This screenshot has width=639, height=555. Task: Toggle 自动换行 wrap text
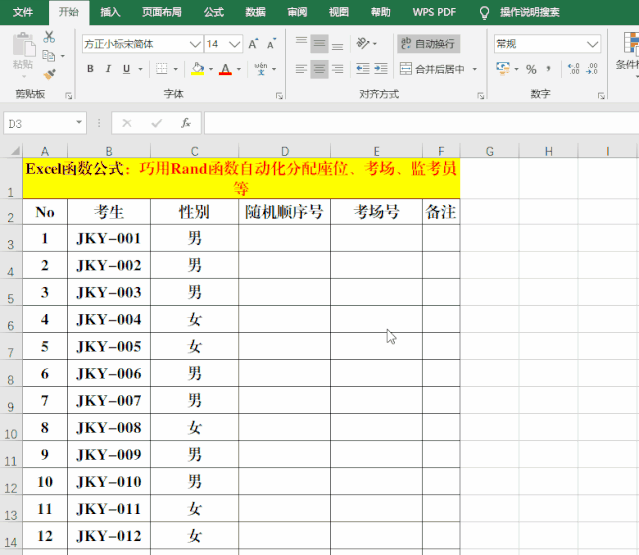(428, 44)
